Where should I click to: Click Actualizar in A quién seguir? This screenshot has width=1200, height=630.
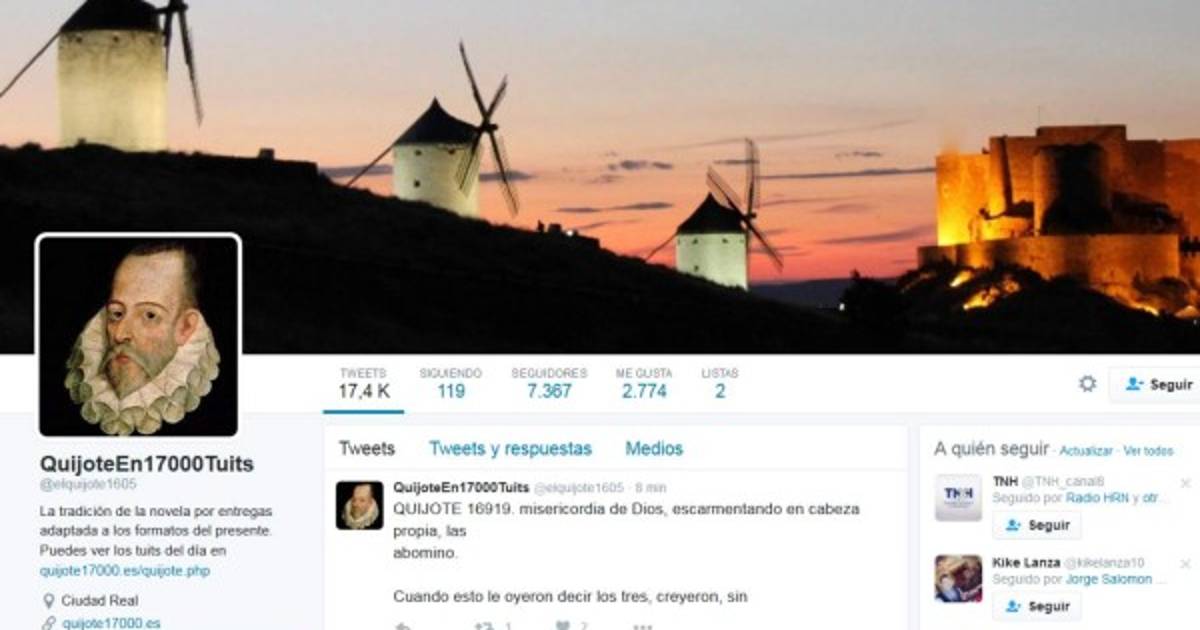[1086, 451]
